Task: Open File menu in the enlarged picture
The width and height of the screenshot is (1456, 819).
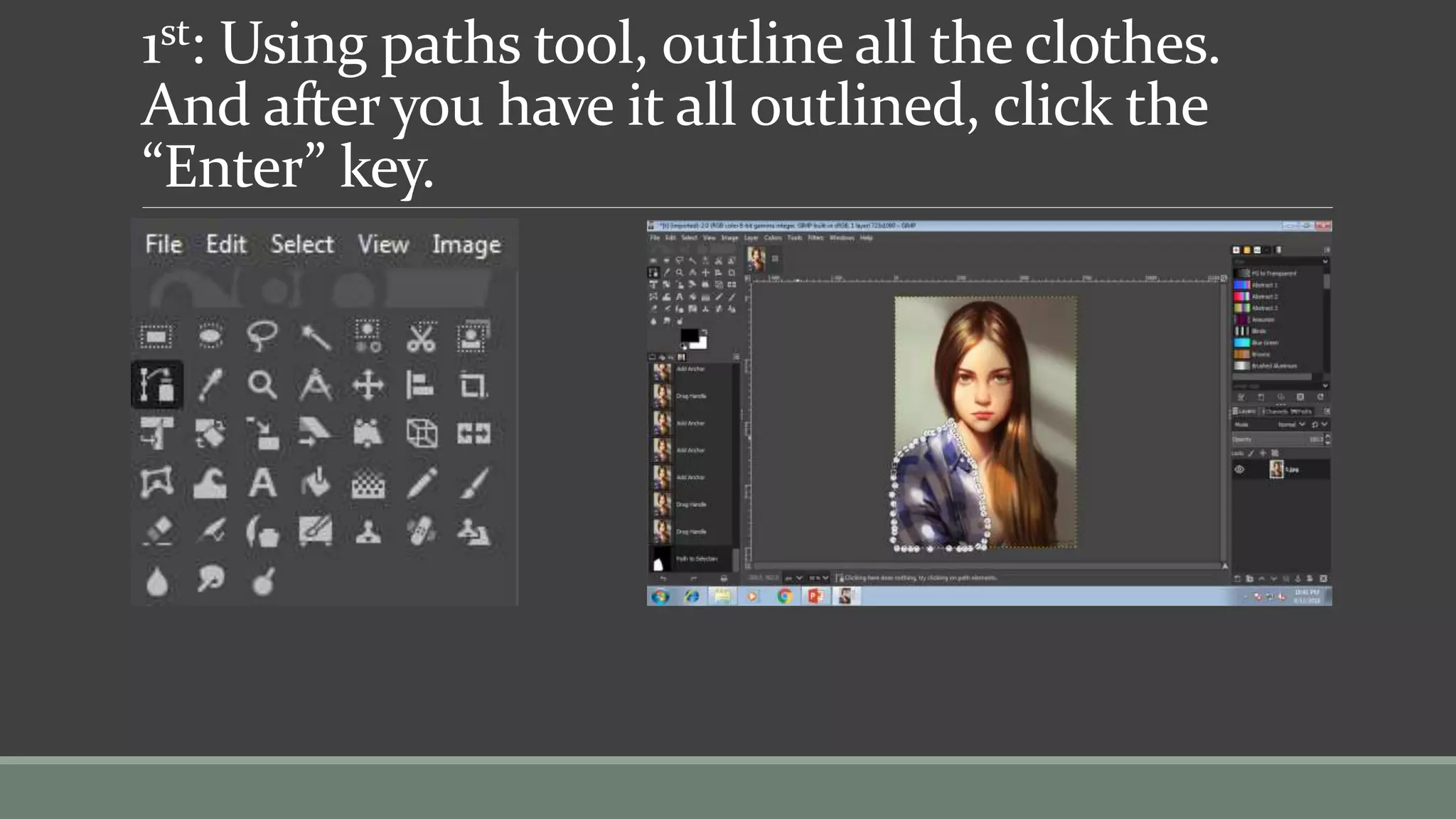Action: click(164, 244)
